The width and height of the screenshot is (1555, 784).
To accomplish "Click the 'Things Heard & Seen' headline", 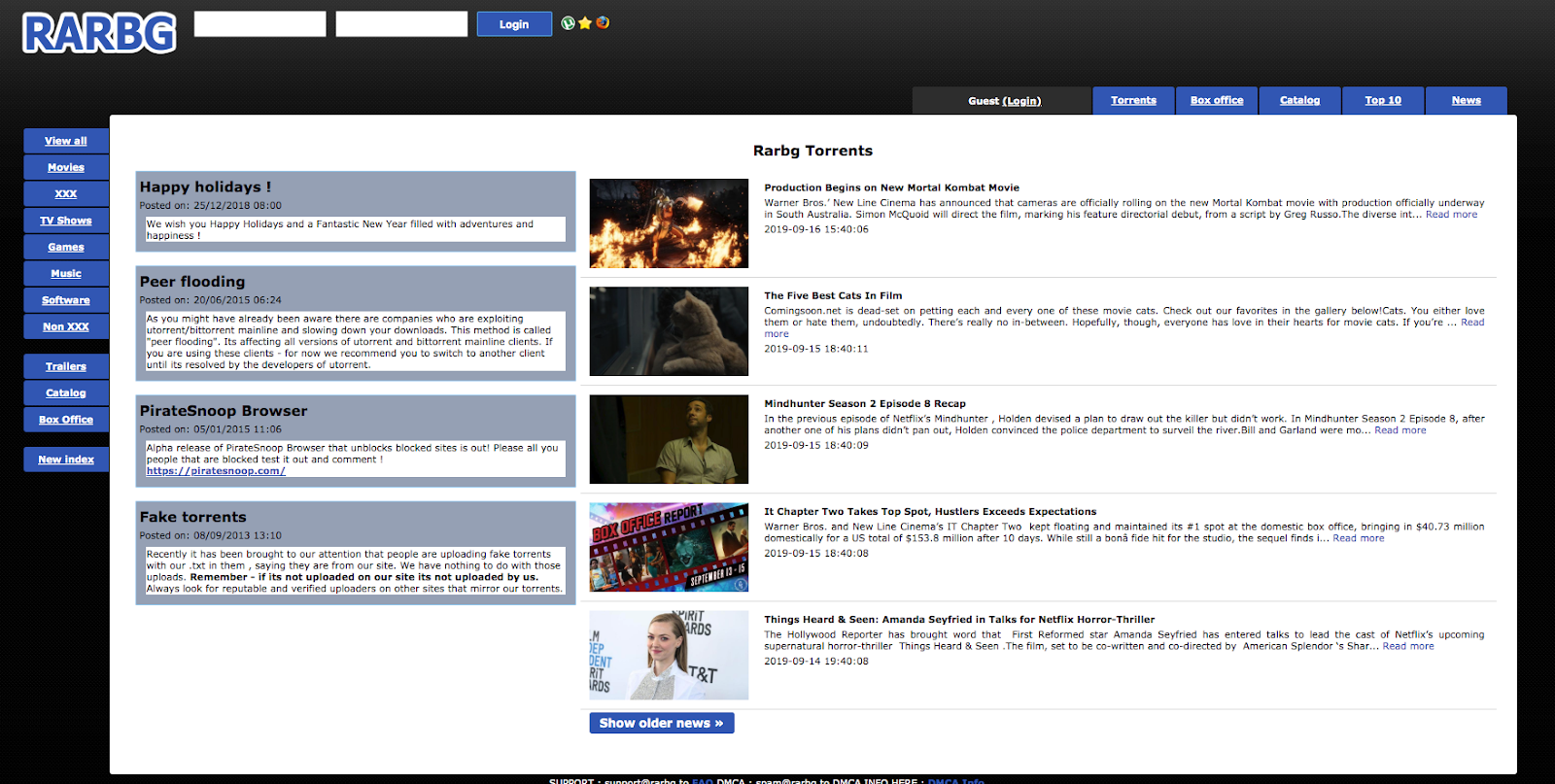I will (x=959, y=619).
